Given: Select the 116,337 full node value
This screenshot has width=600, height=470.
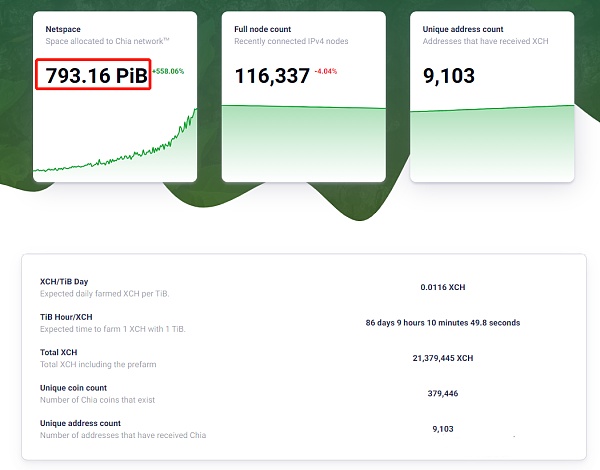Looking at the screenshot, I should pos(272,75).
